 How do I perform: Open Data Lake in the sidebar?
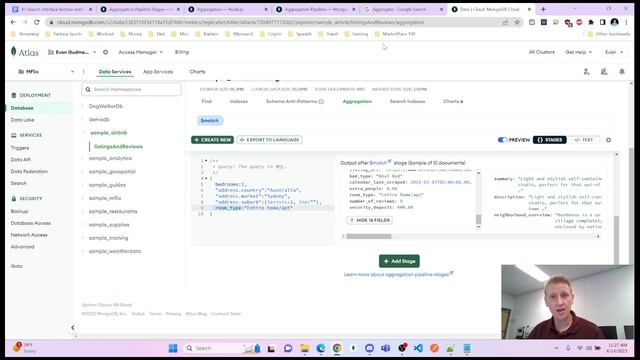[x=22, y=120]
